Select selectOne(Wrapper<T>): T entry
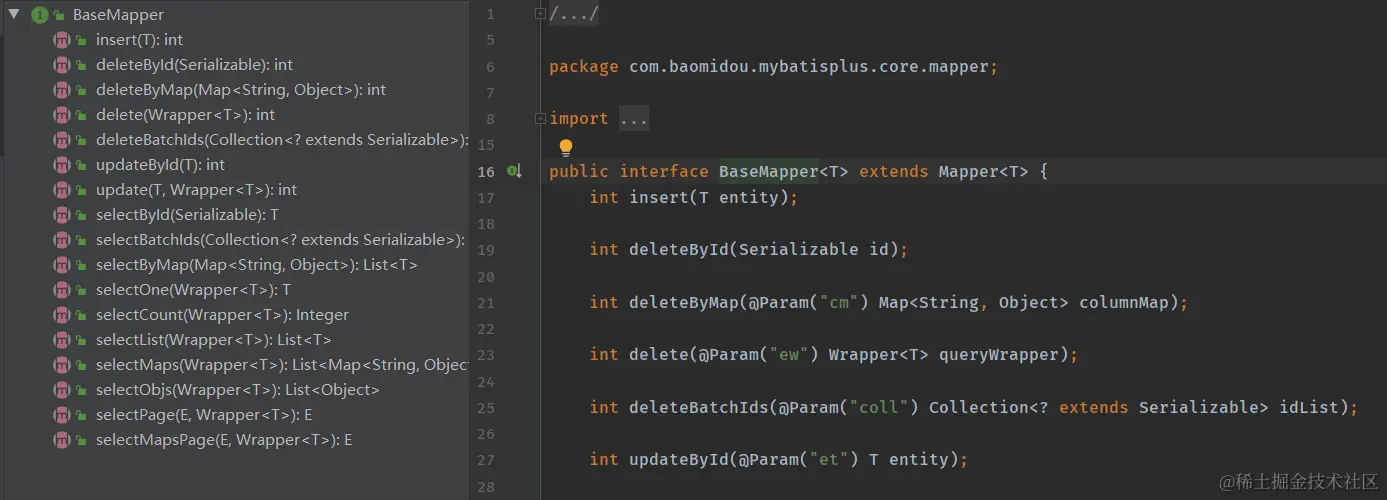Viewport: 1387px width, 500px height. point(193,290)
